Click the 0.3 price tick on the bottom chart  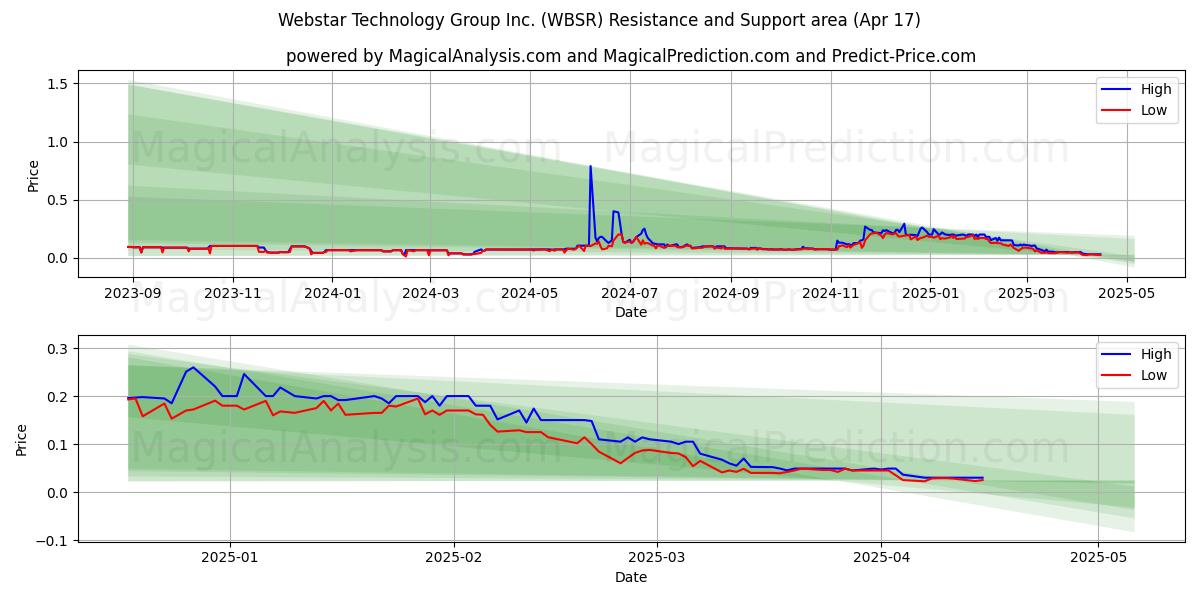tap(57, 349)
